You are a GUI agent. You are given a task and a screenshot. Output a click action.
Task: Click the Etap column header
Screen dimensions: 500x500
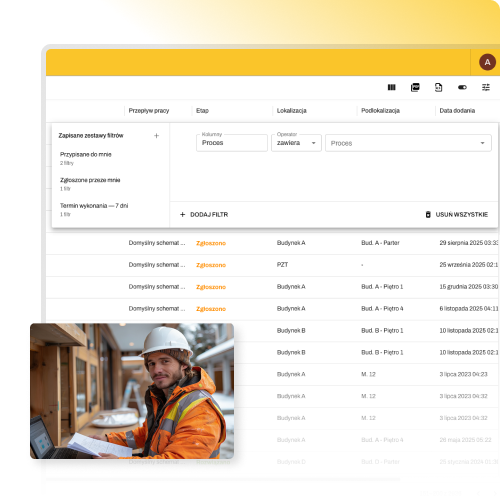coord(202,111)
